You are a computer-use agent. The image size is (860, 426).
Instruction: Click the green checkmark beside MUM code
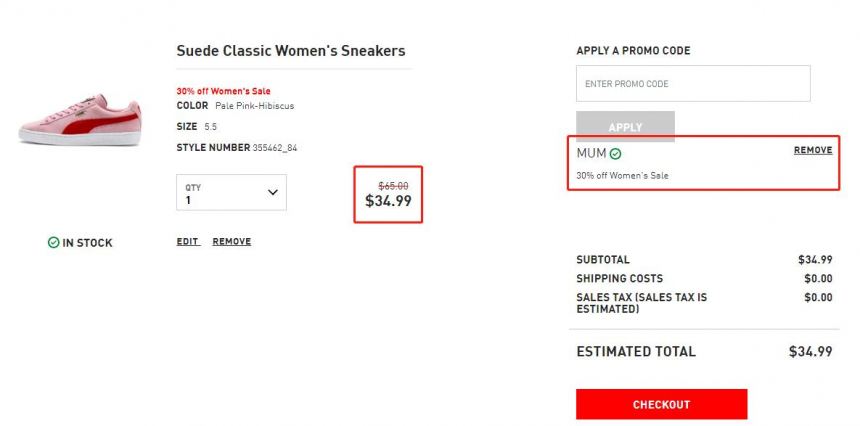(x=615, y=154)
